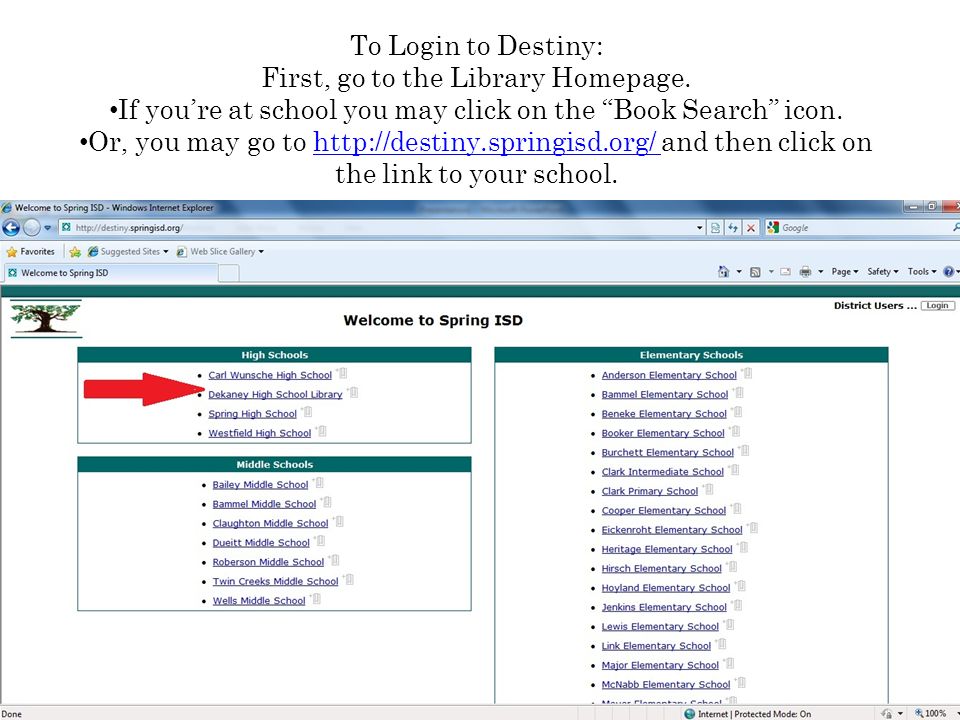Click the Read Mail icon in command bar
The width and height of the screenshot is (960, 720).
click(x=786, y=272)
